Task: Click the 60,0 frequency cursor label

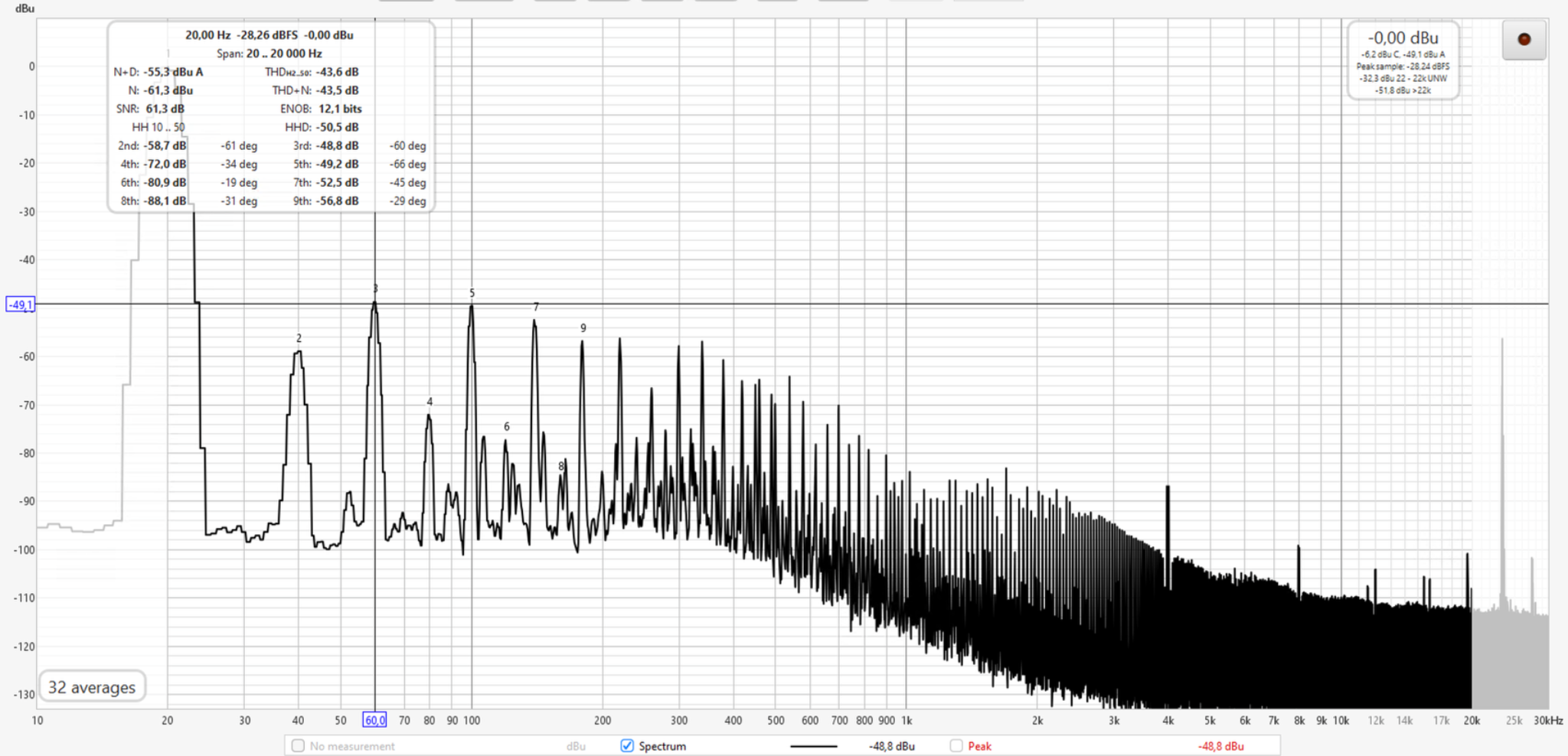Action: (374, 720)
